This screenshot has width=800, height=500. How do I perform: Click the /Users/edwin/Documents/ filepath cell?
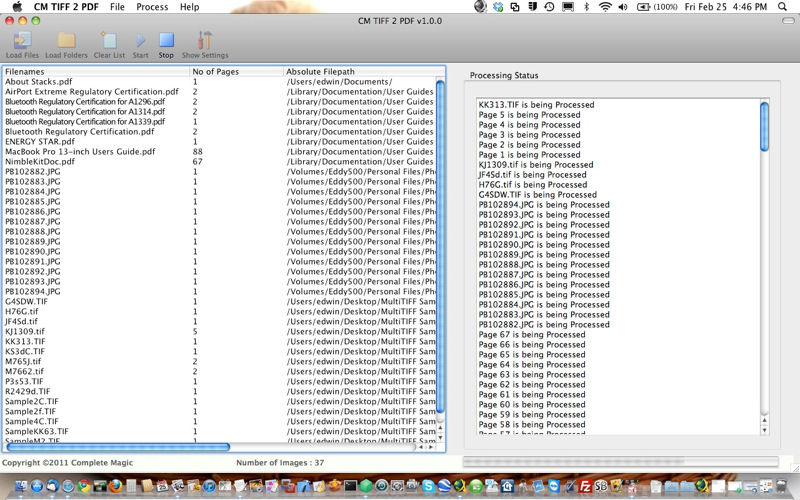click(339, 82)
